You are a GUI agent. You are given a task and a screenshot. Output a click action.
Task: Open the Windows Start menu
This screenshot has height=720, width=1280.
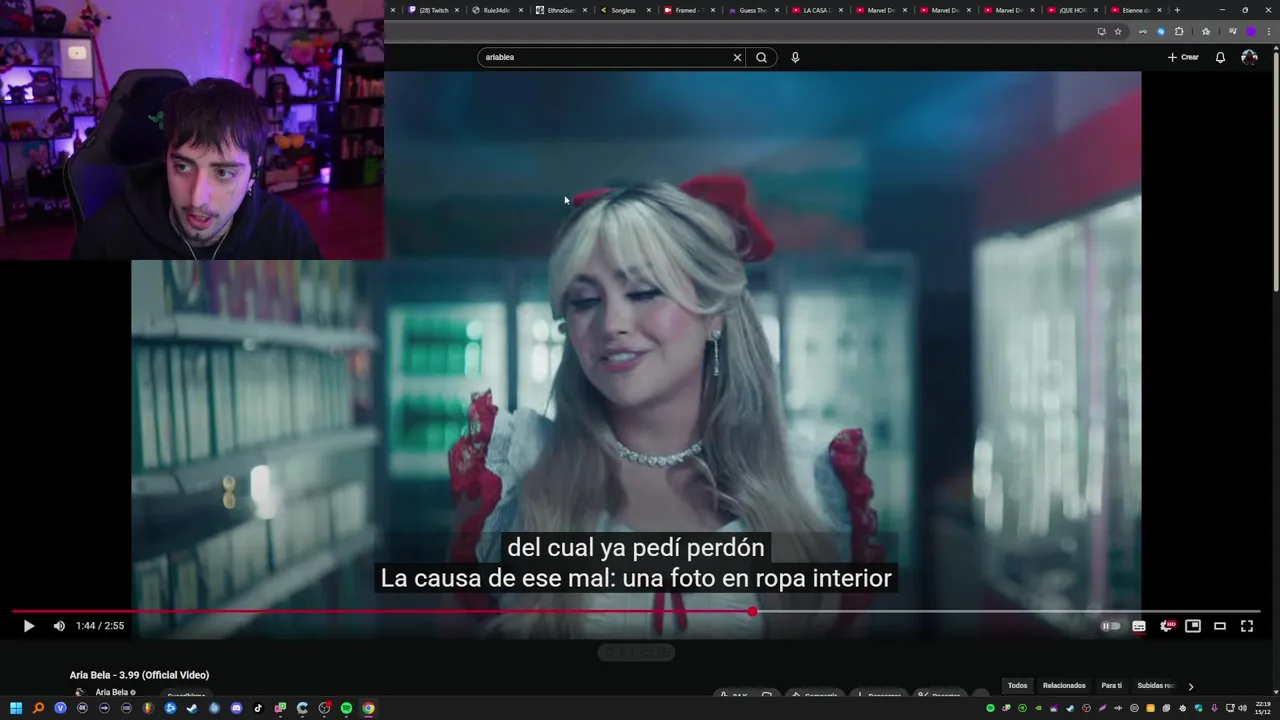(16, 708)
